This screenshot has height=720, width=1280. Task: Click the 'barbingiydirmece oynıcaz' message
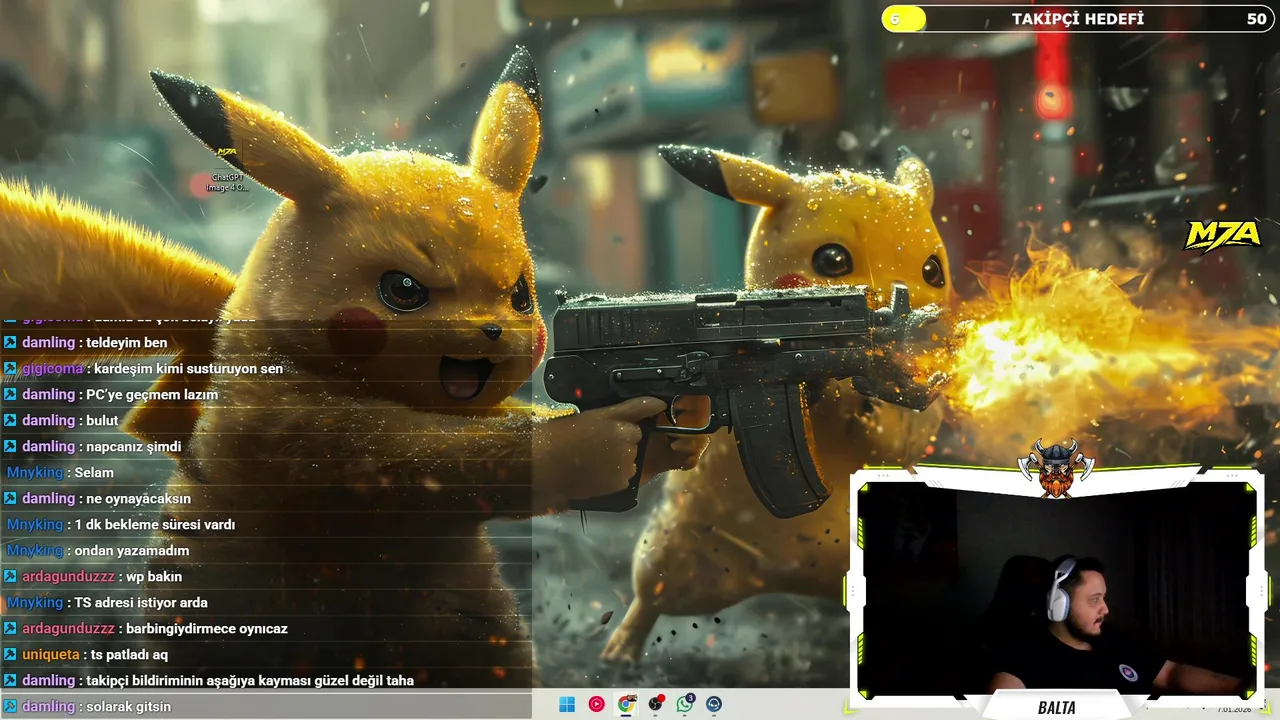click(207, 628)
